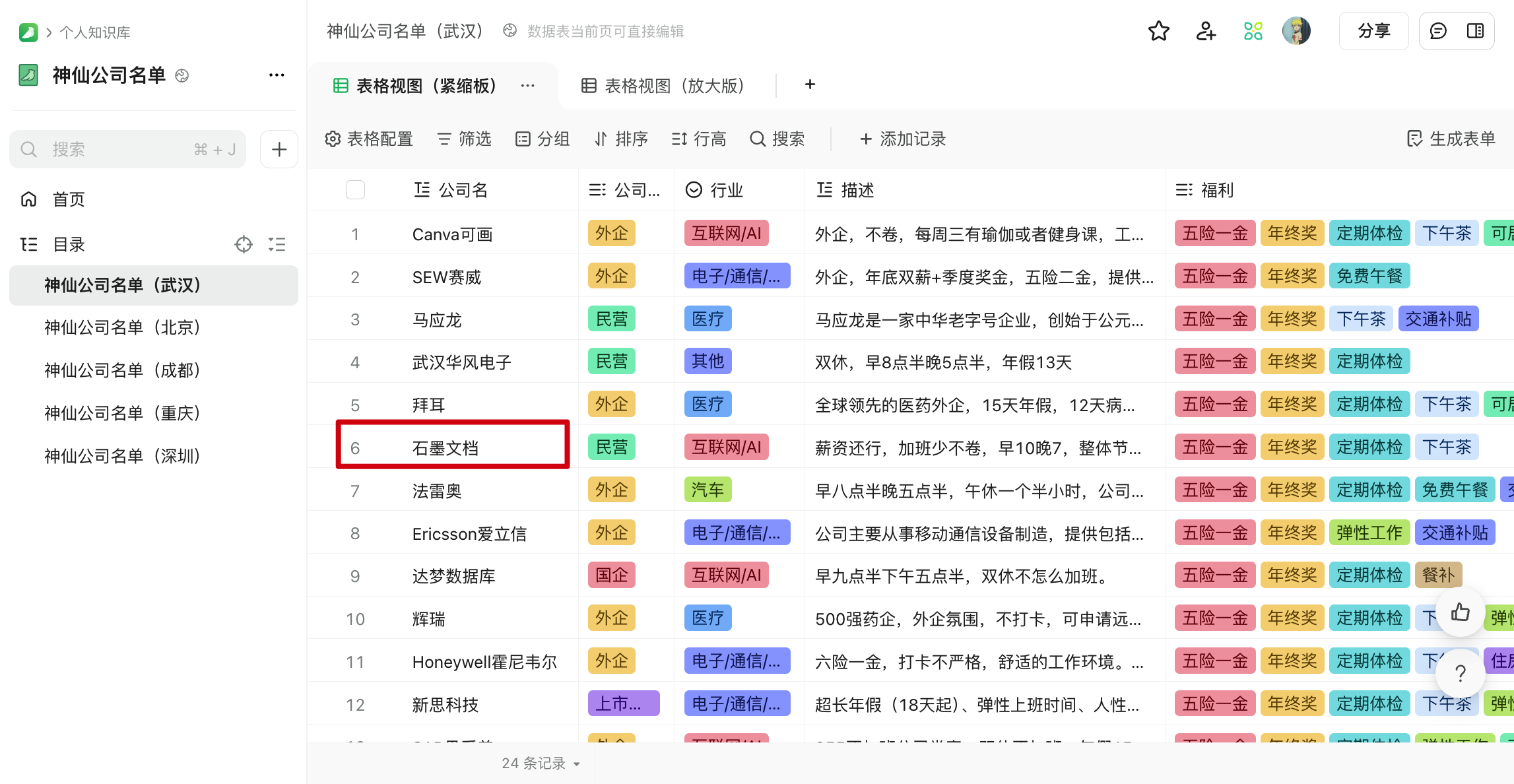
Task: Star this document as favorite
Action: pos(1158,31)
